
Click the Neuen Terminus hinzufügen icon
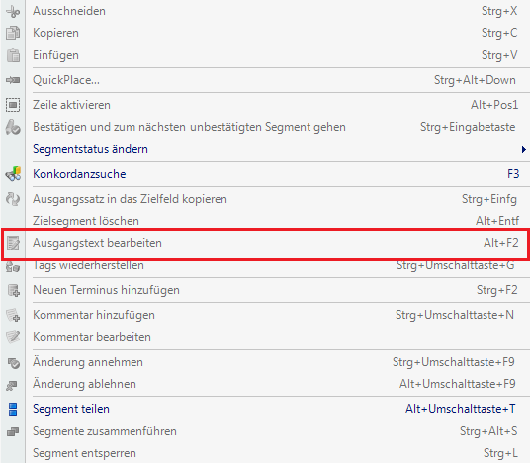pyautogui.click(x=14, y=290)
